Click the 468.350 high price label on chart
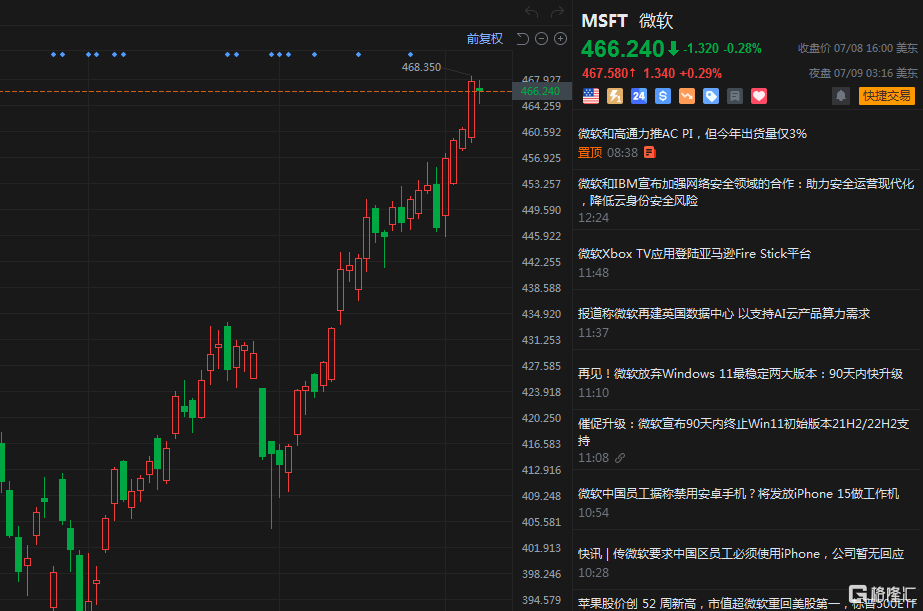 click(x=421, y=67)
